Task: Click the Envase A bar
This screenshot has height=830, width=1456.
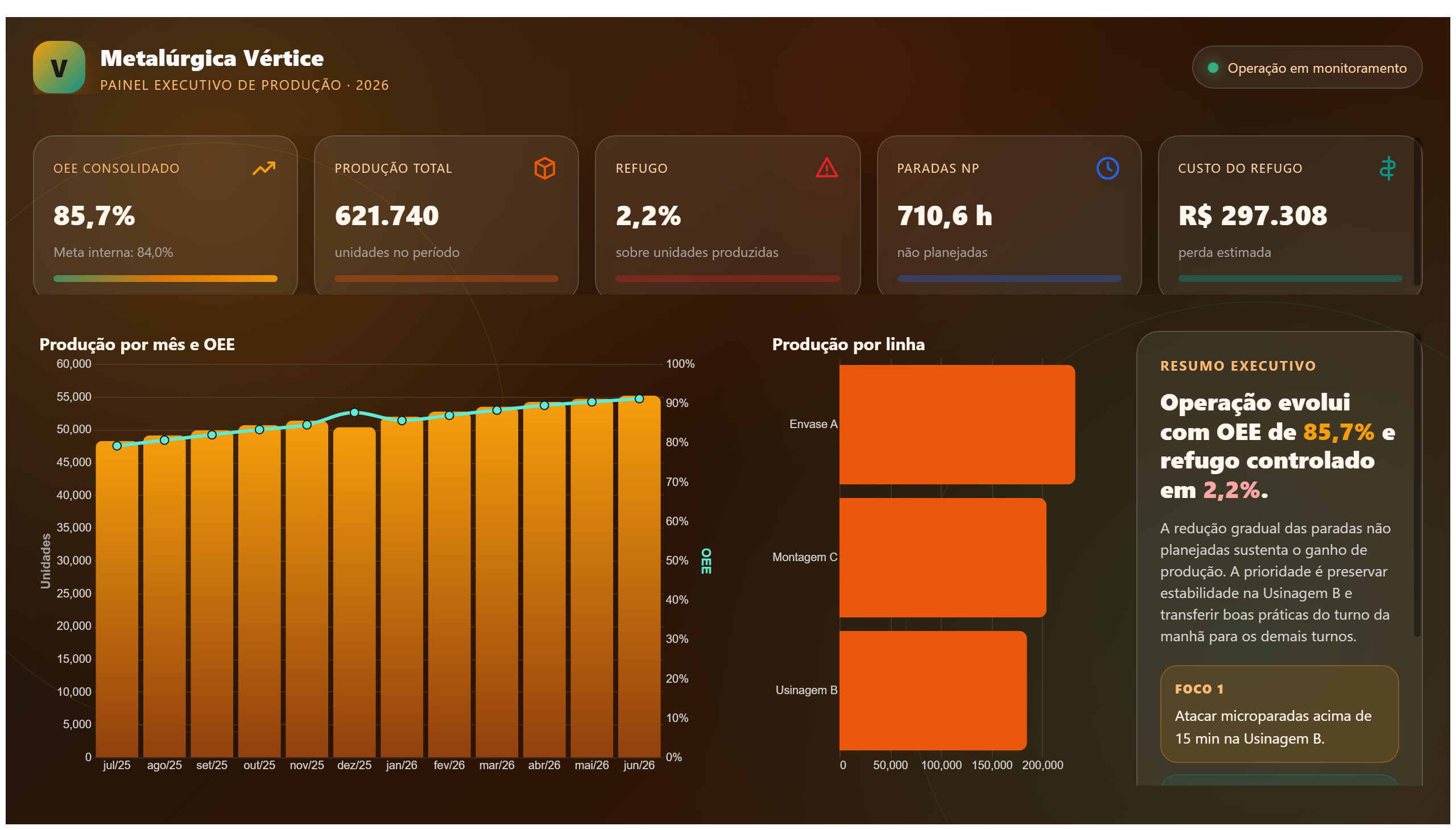Action: pyautogui.click(x=957, y=425)
